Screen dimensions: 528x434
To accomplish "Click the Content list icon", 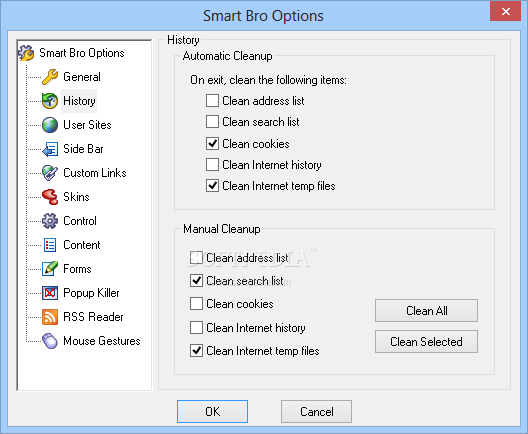I will [50, 245].
